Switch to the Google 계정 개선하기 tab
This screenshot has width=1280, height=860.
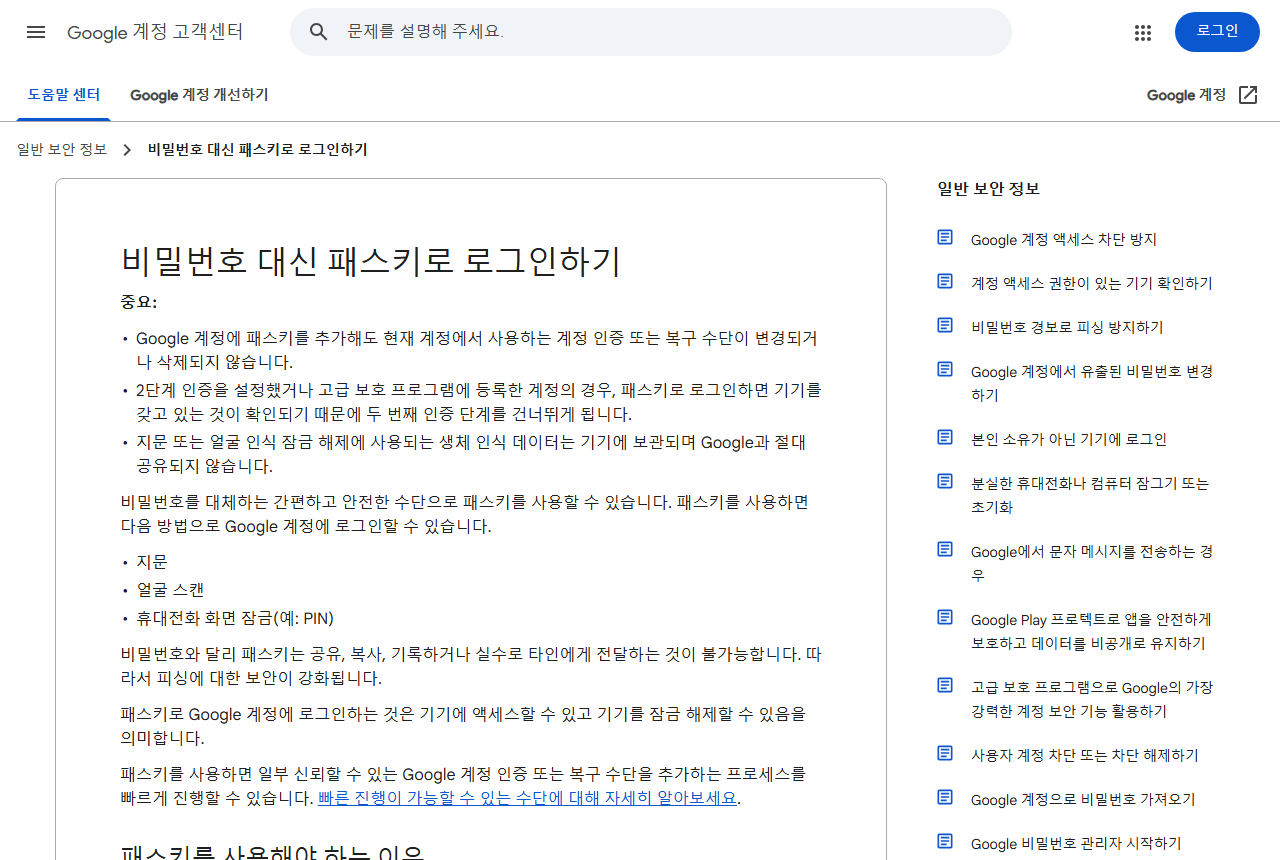[199, 95]
